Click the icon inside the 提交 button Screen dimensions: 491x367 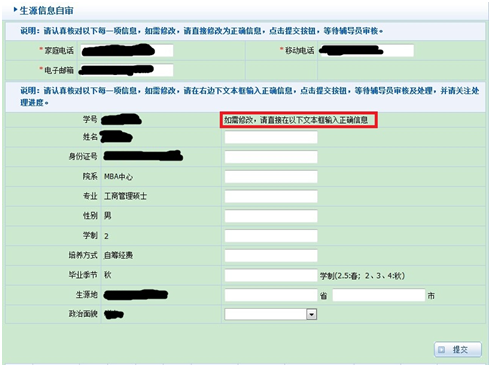click(442, 350)
